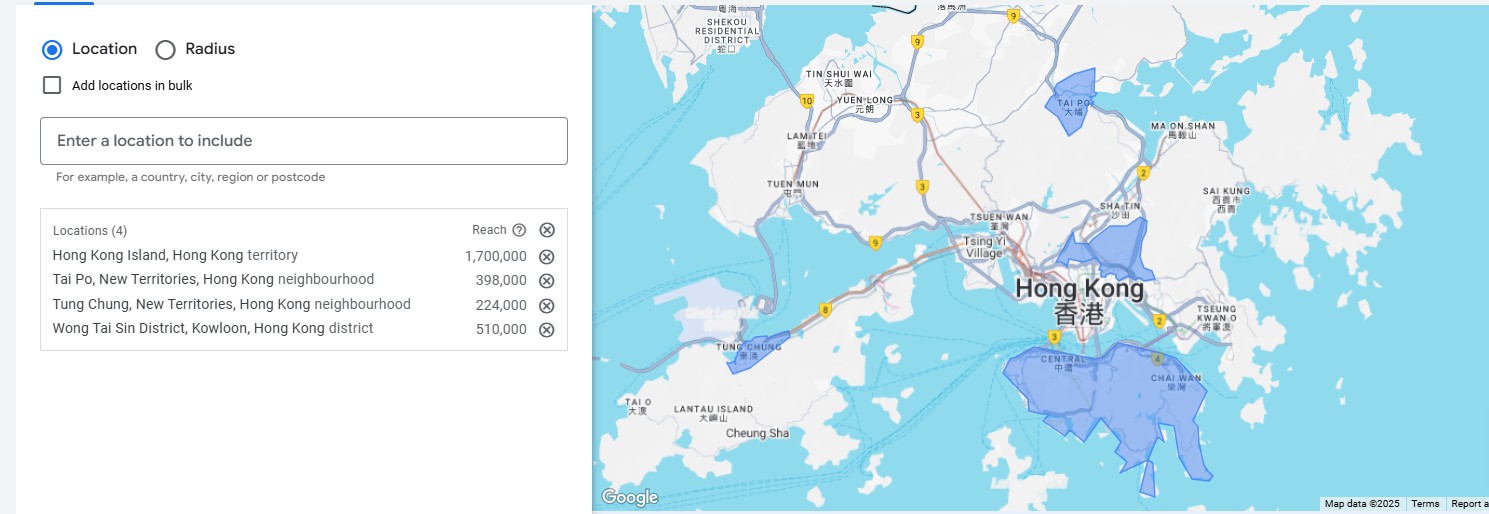This screenshot has width=1489, height=514.
Task: Open the Reach help question-mark icon
Action: [519, 230]
